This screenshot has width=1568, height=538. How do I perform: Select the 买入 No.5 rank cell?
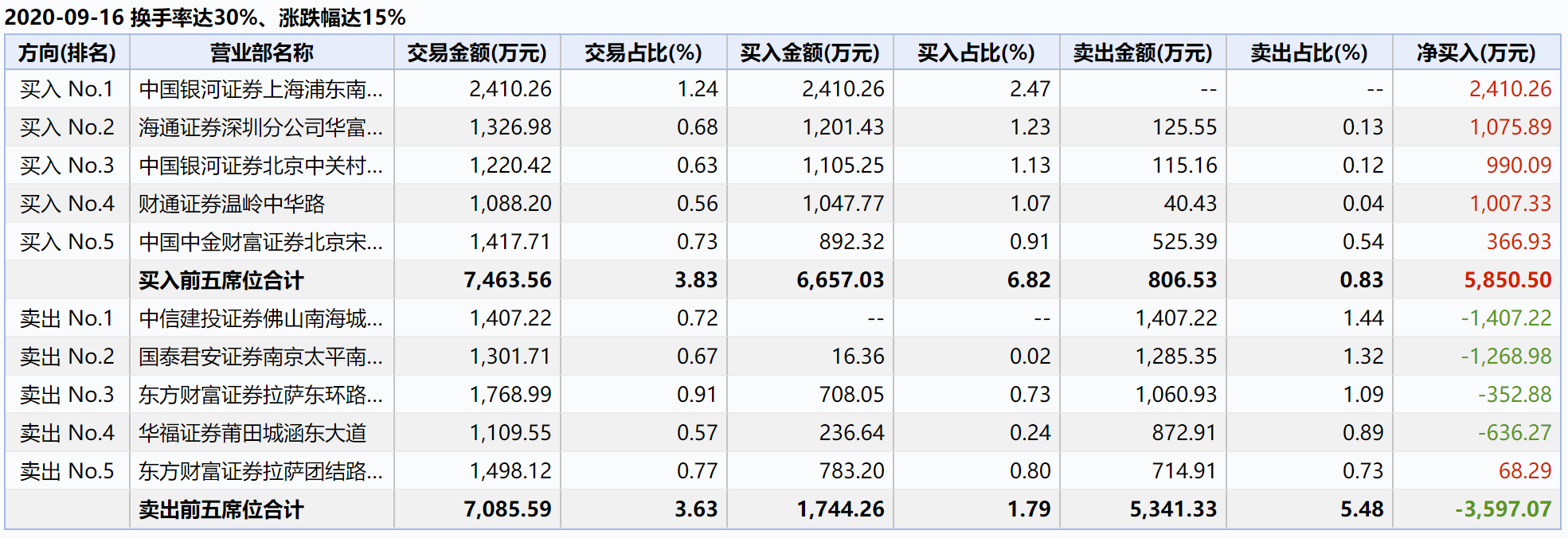(67, 242)
